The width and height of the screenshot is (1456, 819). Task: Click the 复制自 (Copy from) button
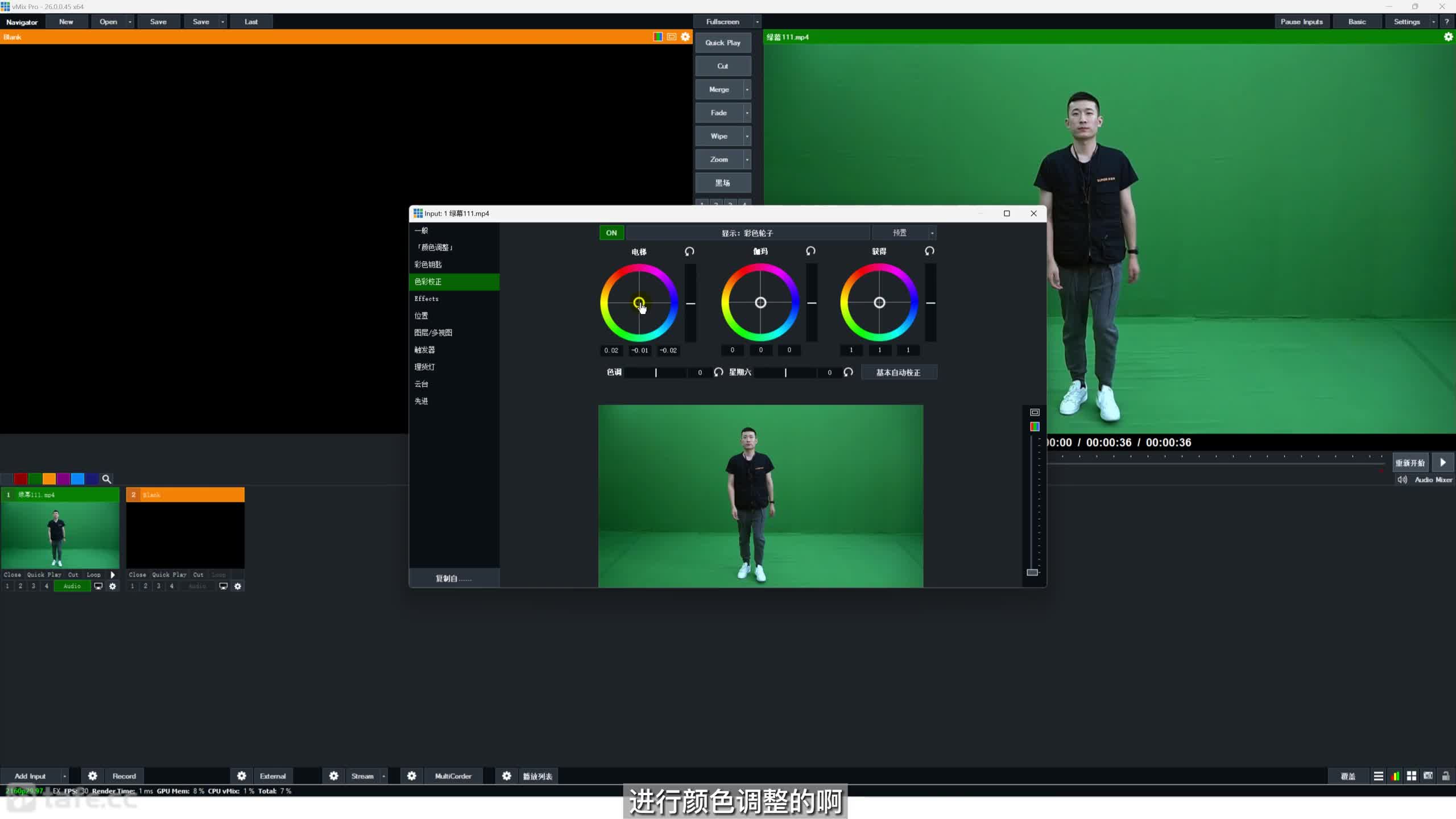point(454,578)
